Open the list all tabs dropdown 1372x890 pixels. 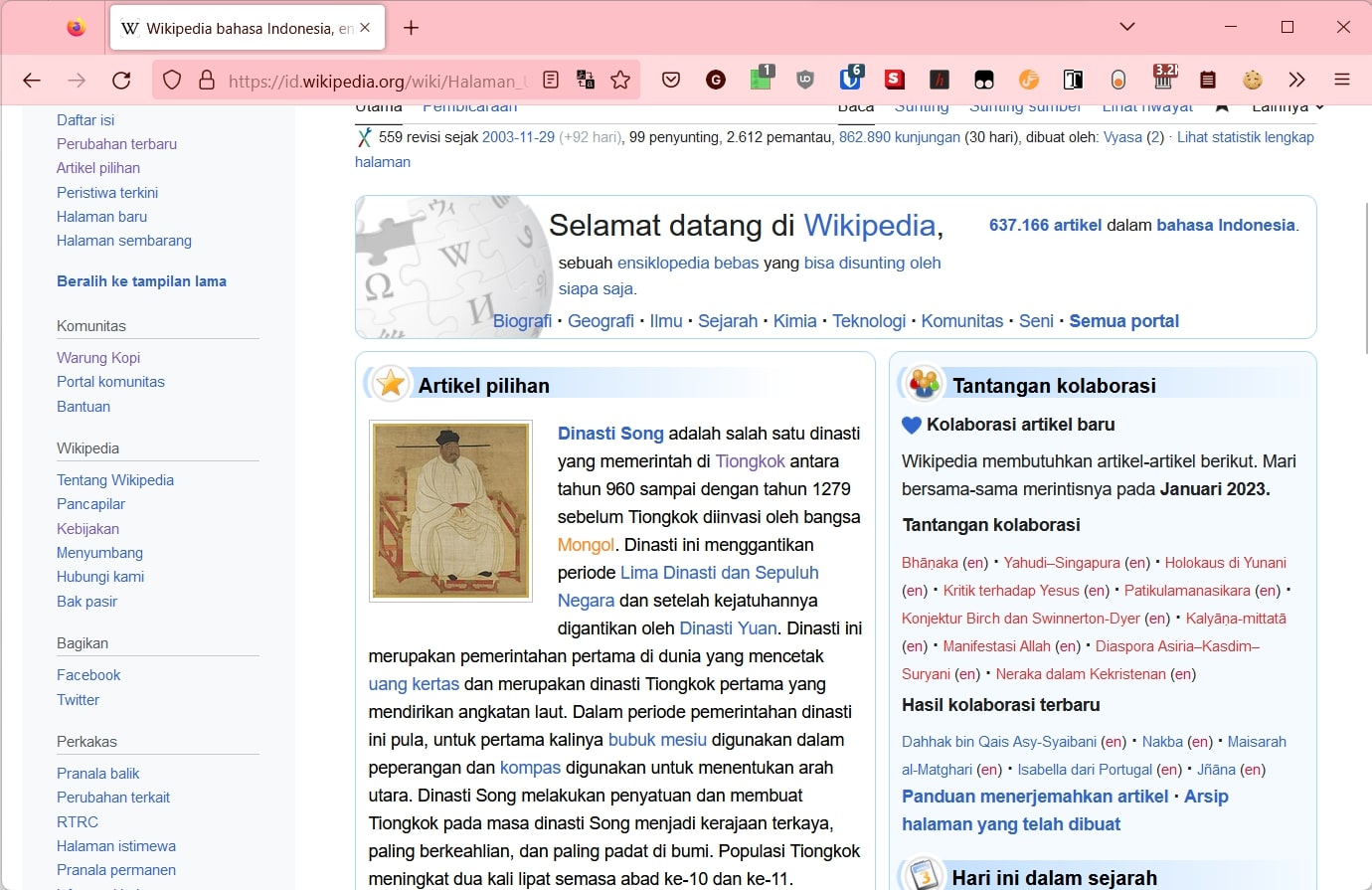tap(1127, 27)
